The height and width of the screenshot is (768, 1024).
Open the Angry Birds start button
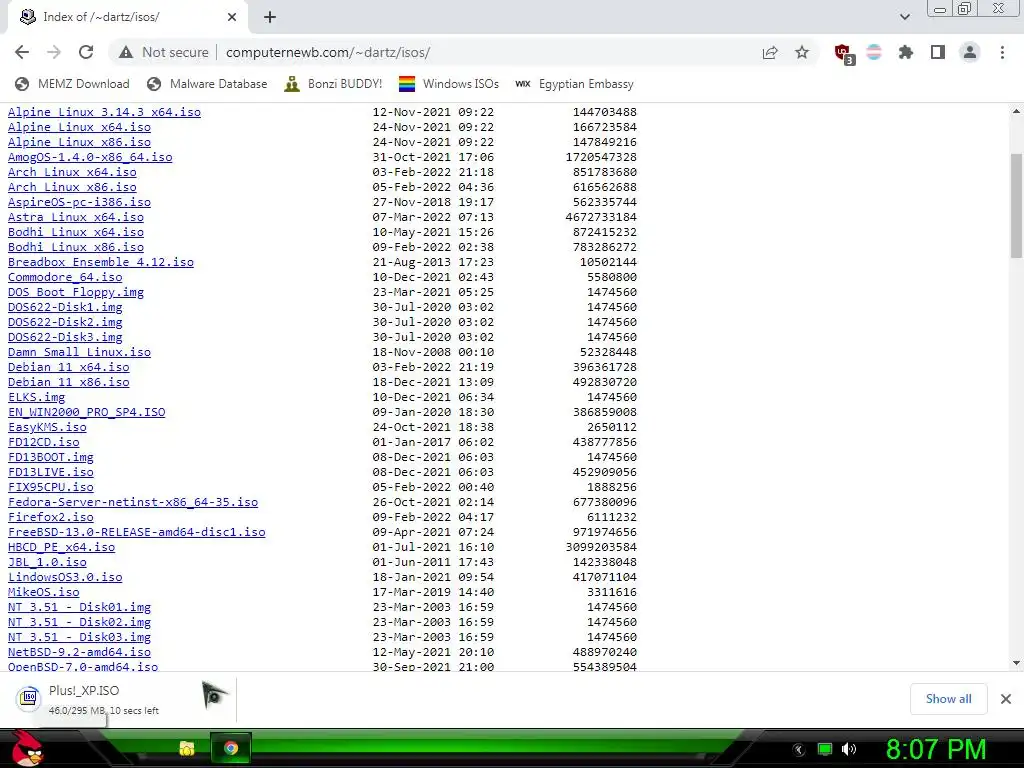point(28,749)
